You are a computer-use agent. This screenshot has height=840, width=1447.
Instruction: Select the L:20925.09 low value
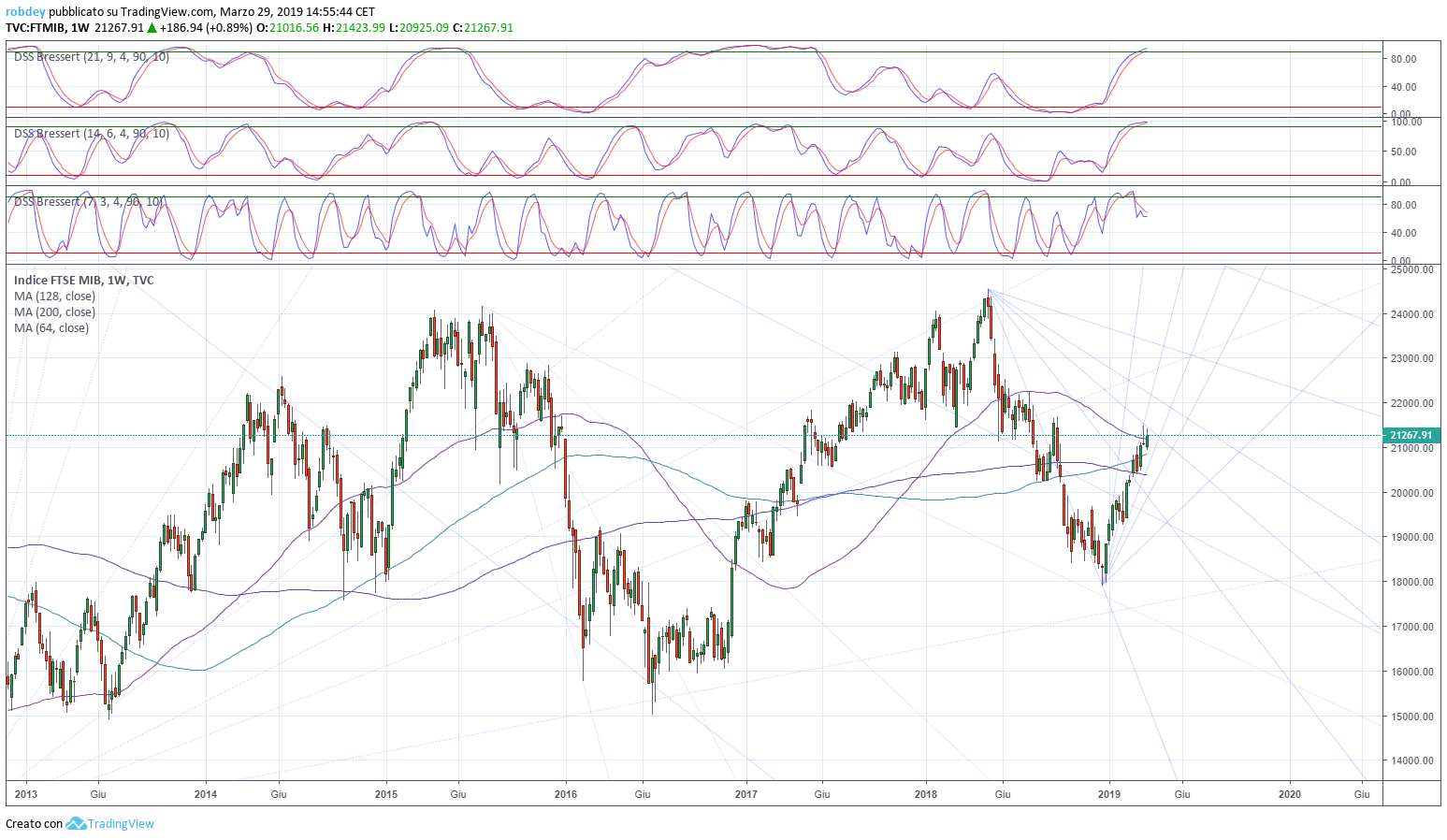(x=419, y=28)
